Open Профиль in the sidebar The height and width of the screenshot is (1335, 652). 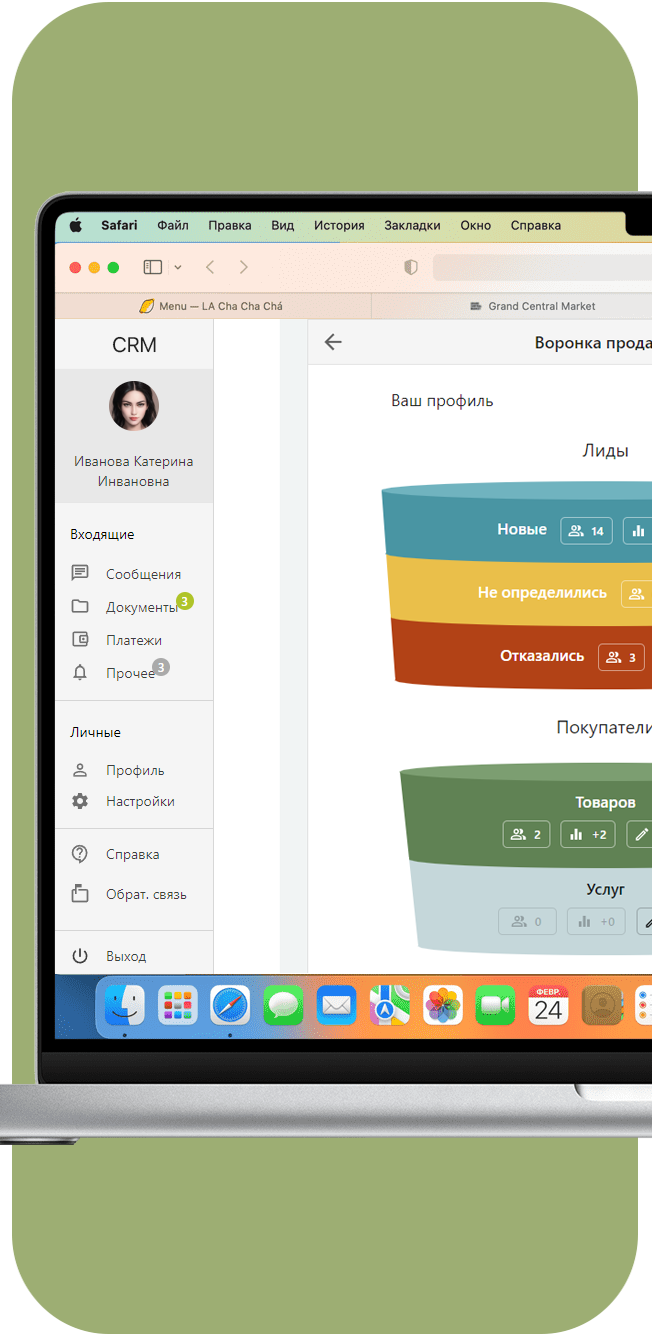point(135,770)
